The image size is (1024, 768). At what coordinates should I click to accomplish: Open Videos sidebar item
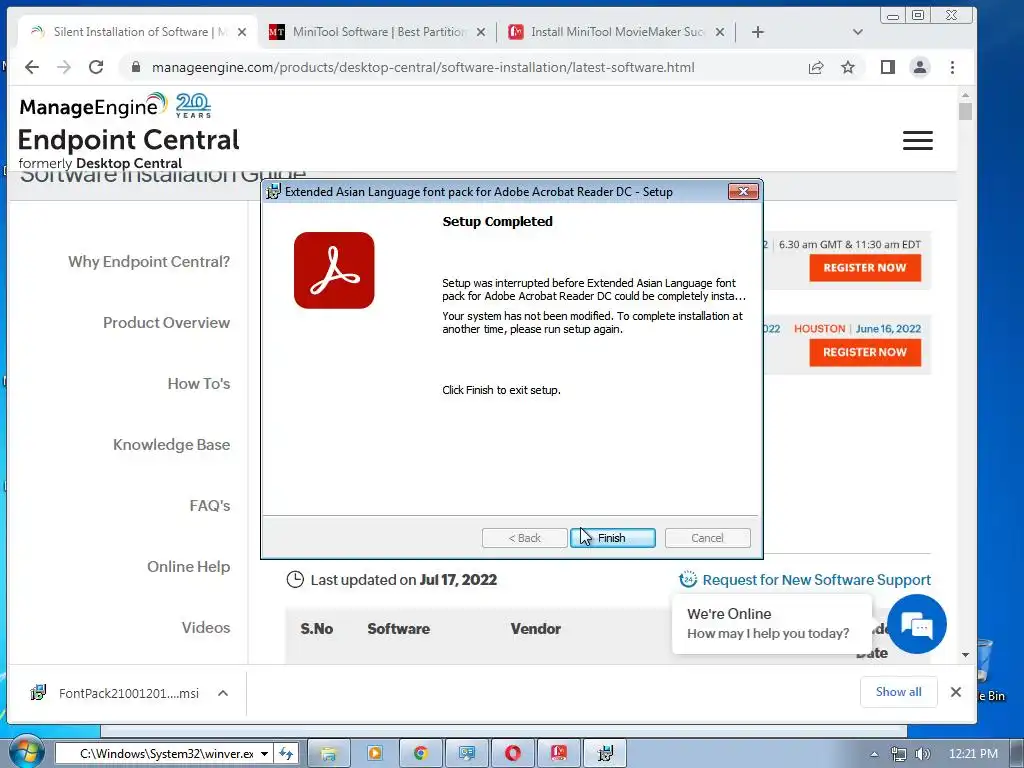206,628
